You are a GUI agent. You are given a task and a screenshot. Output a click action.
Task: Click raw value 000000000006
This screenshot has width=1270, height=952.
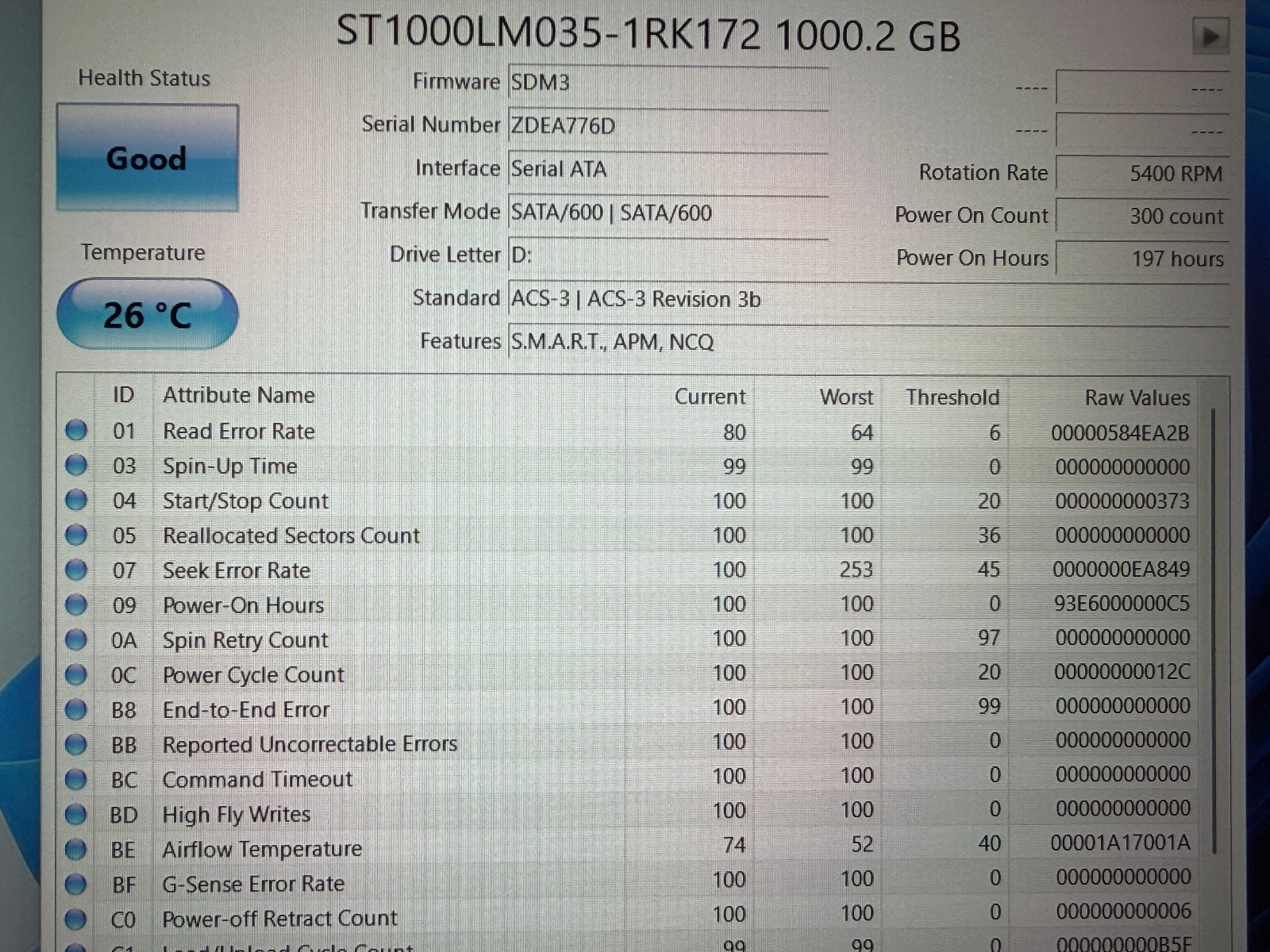[1124, 912]
